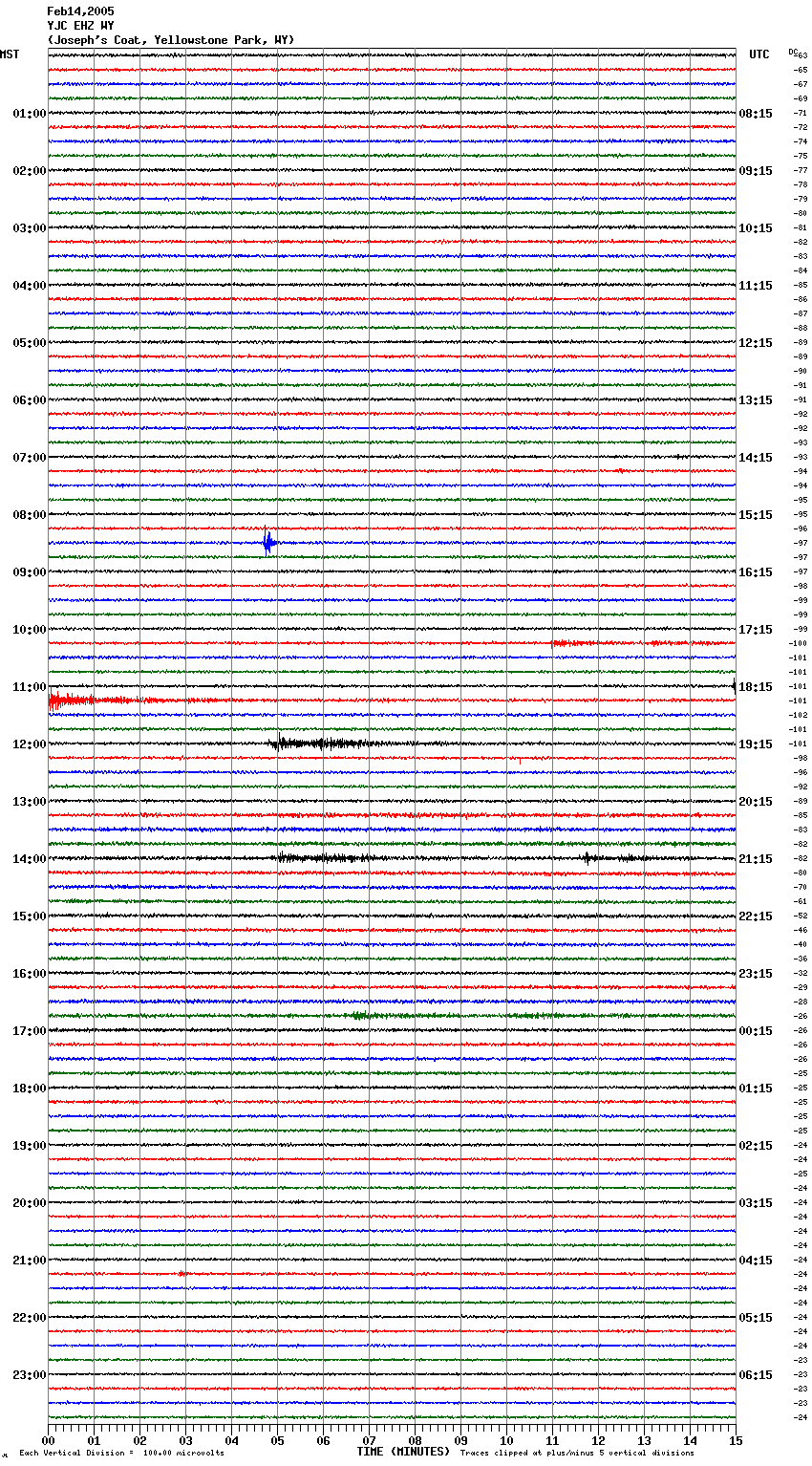Select the 12:00 MST time label
This screenshot has height=1466, width=812.
[x=30, y=744]
